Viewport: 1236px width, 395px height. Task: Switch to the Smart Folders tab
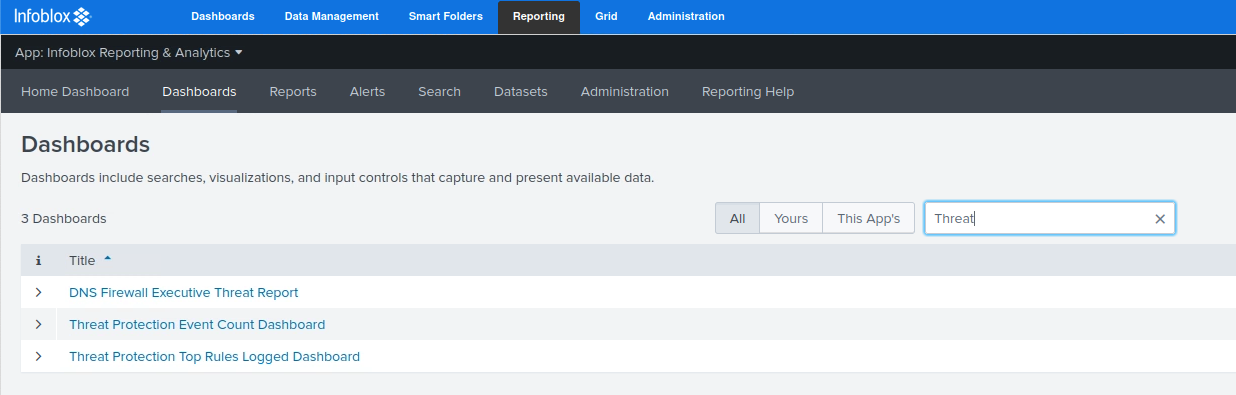446,17
